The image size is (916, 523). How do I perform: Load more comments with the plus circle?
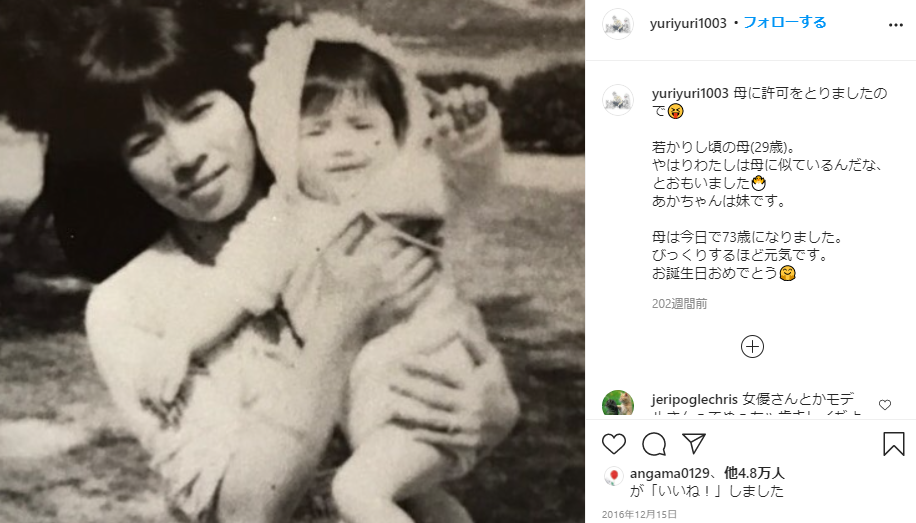pos(752,347)
